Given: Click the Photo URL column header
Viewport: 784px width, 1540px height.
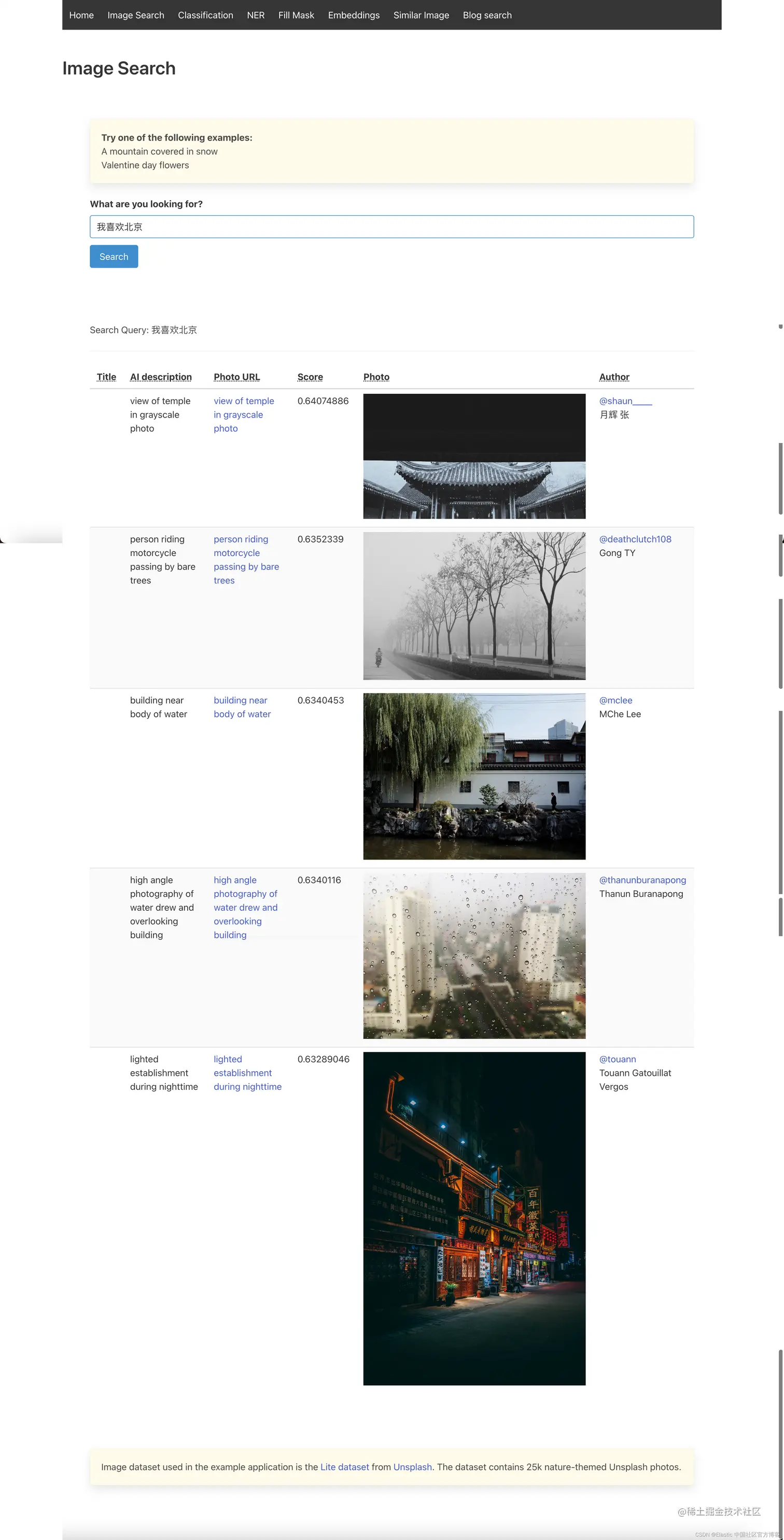Looking at the screenshot, I should click(x=236, y=377).
